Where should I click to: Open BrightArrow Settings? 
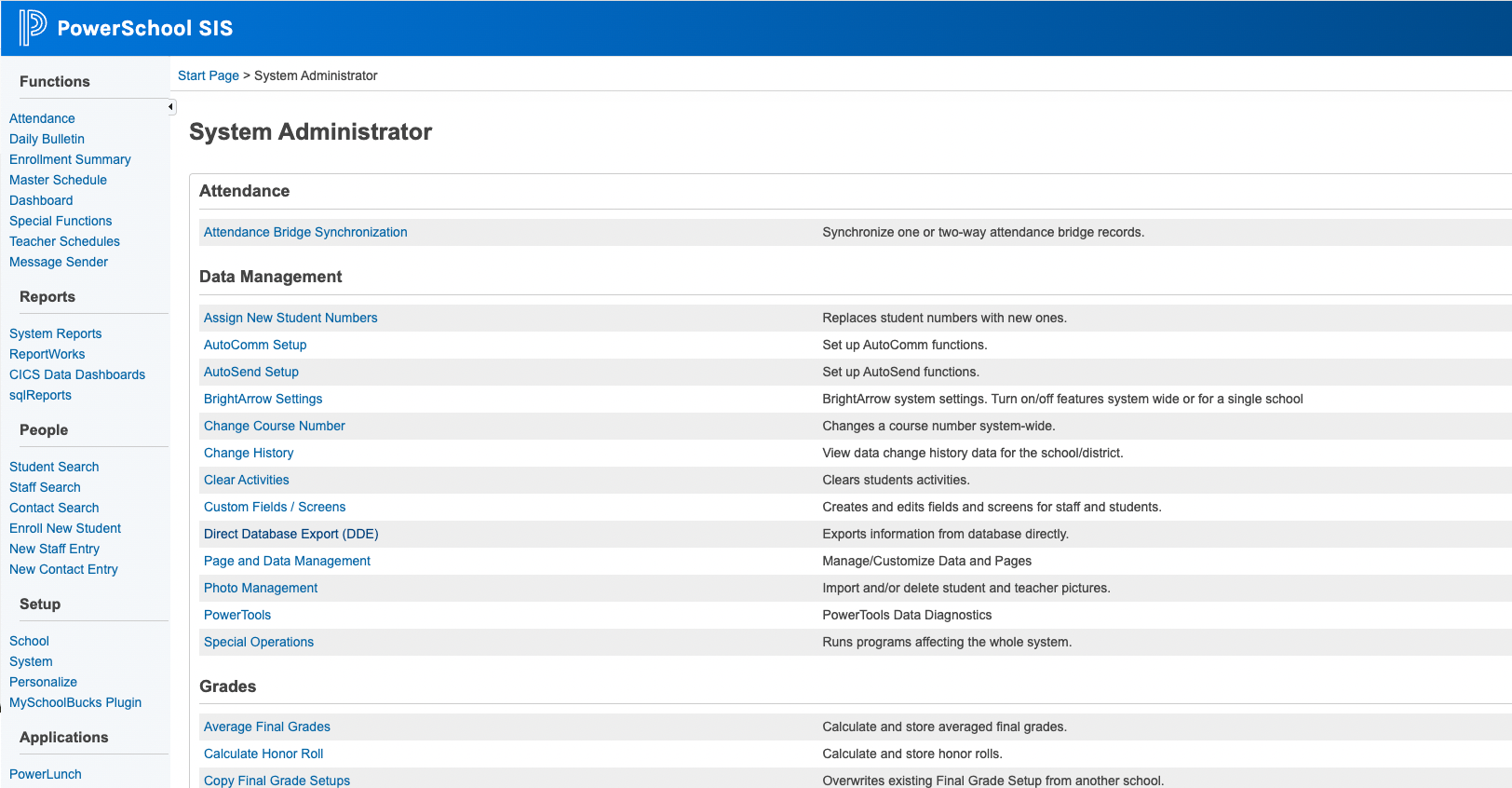point(263,399)
